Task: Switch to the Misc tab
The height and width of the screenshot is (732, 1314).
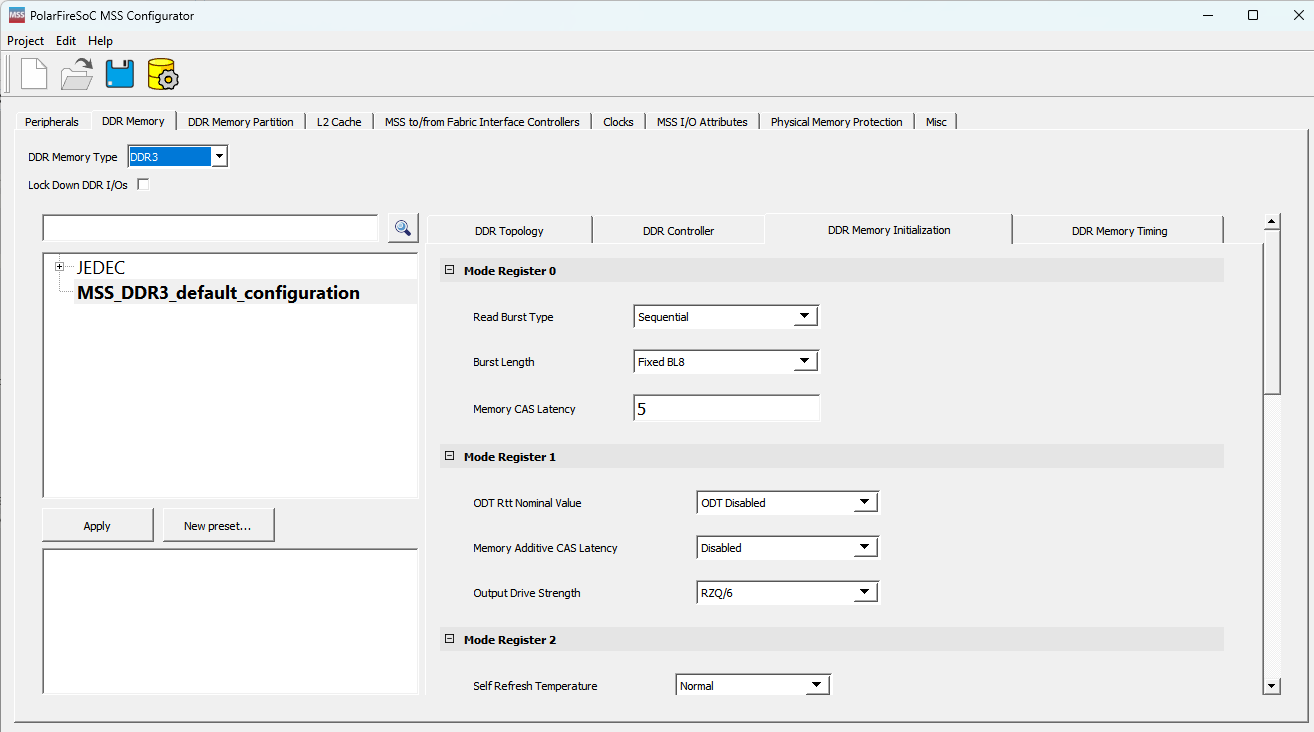Action: (x=936, y=122)
